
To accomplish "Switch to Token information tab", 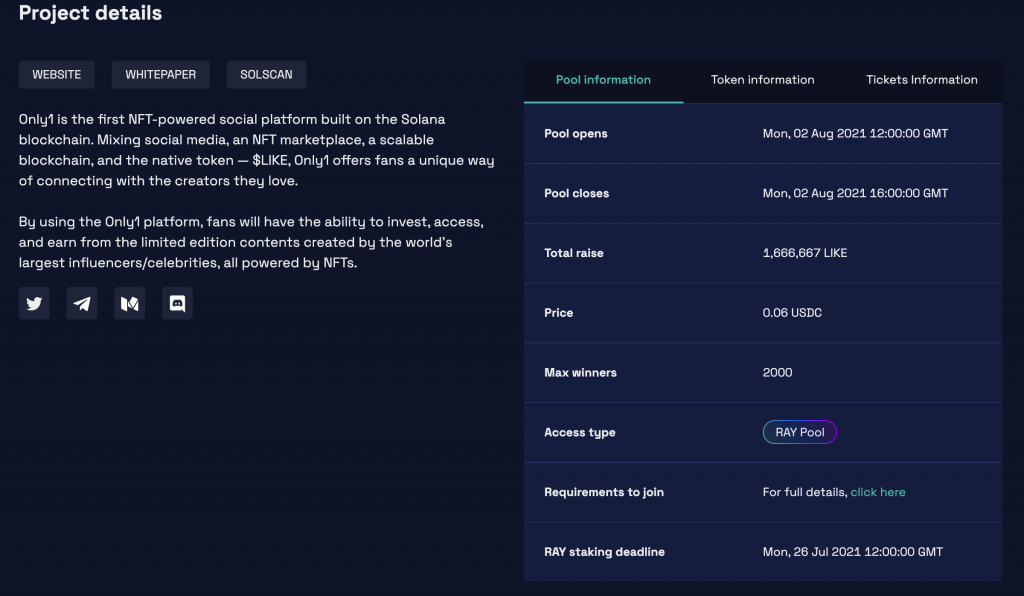I will [762, 80].
